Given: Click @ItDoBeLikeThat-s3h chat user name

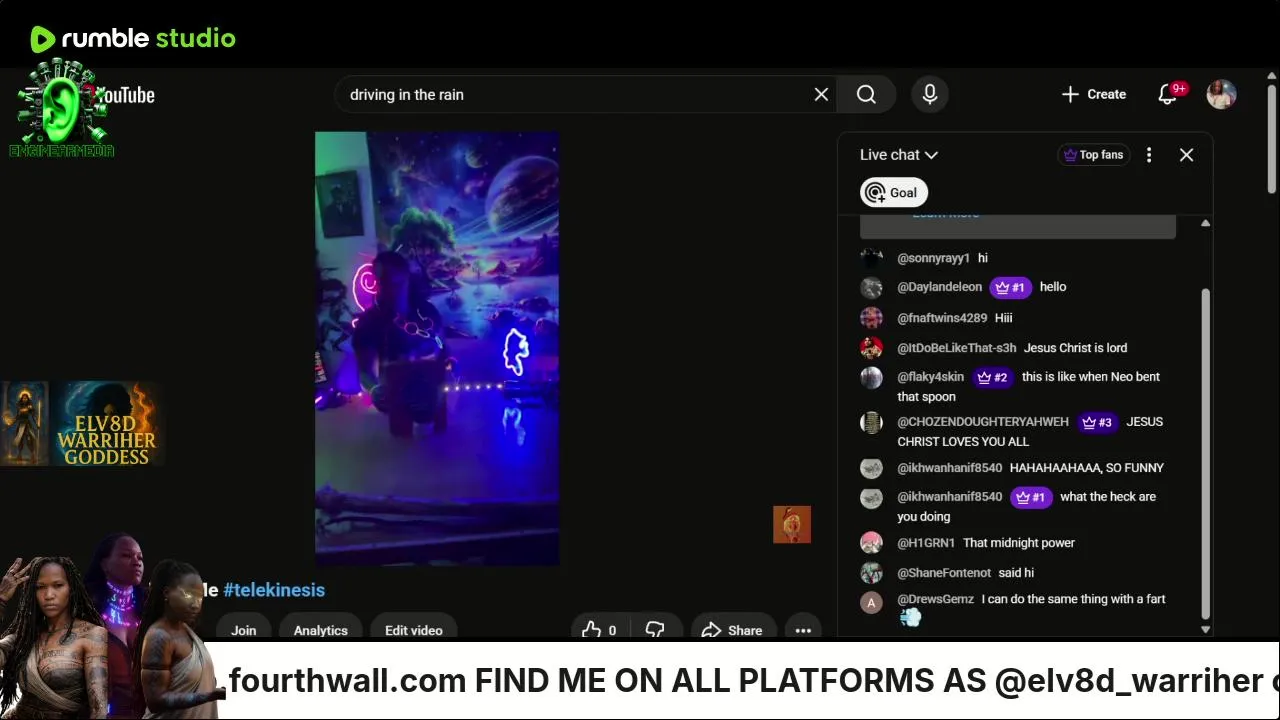Looking at the screenshot, I should [956, 348].
